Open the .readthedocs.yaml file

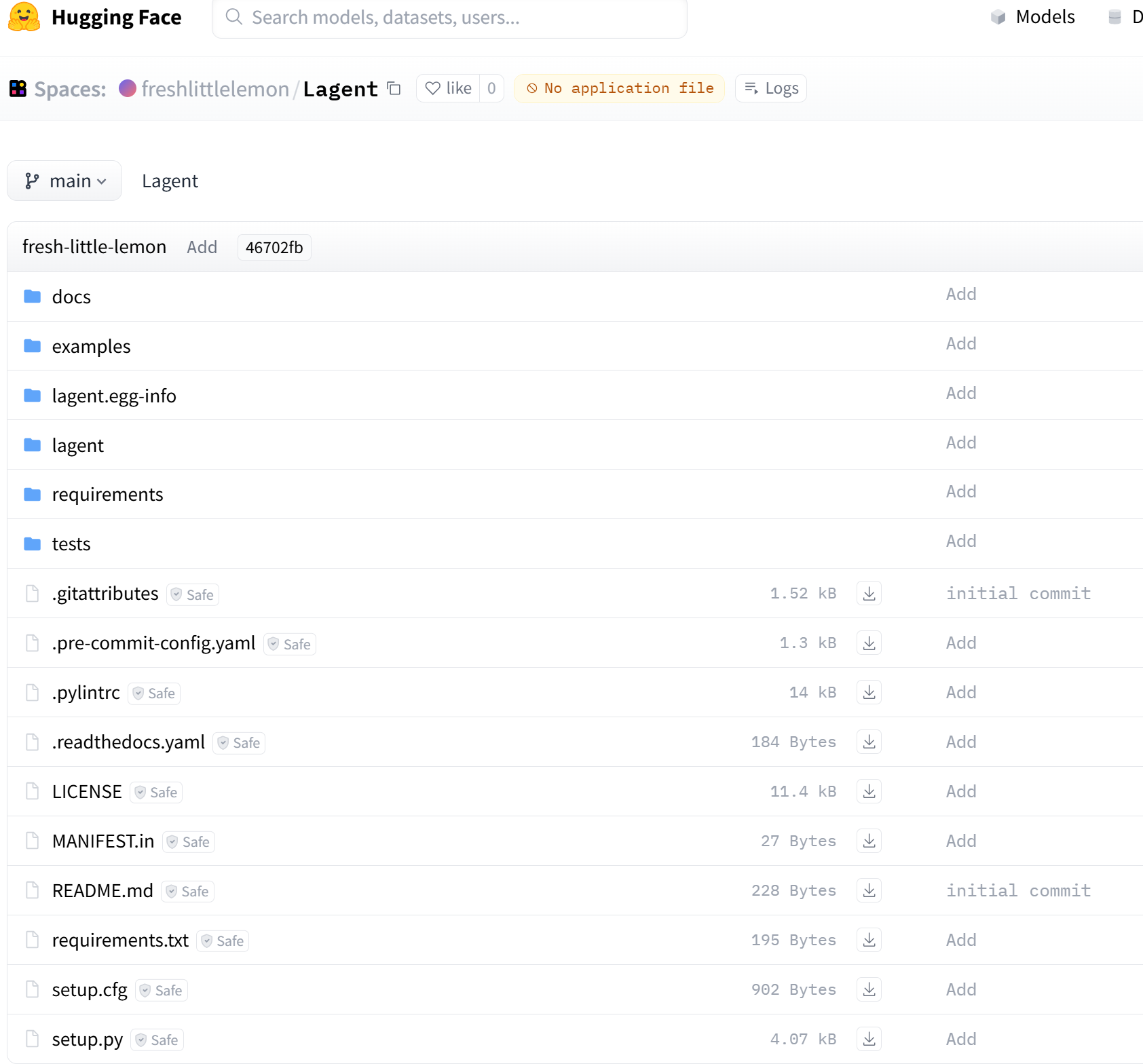[128, 742]
